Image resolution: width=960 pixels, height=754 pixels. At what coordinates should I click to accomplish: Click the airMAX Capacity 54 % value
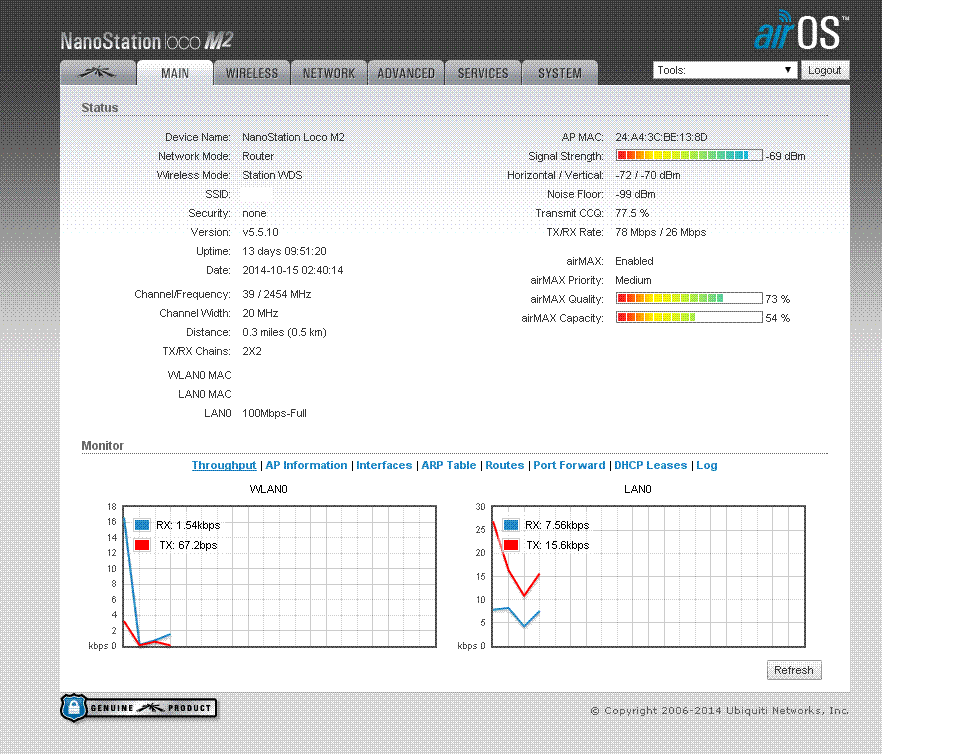tap(778, 318)
